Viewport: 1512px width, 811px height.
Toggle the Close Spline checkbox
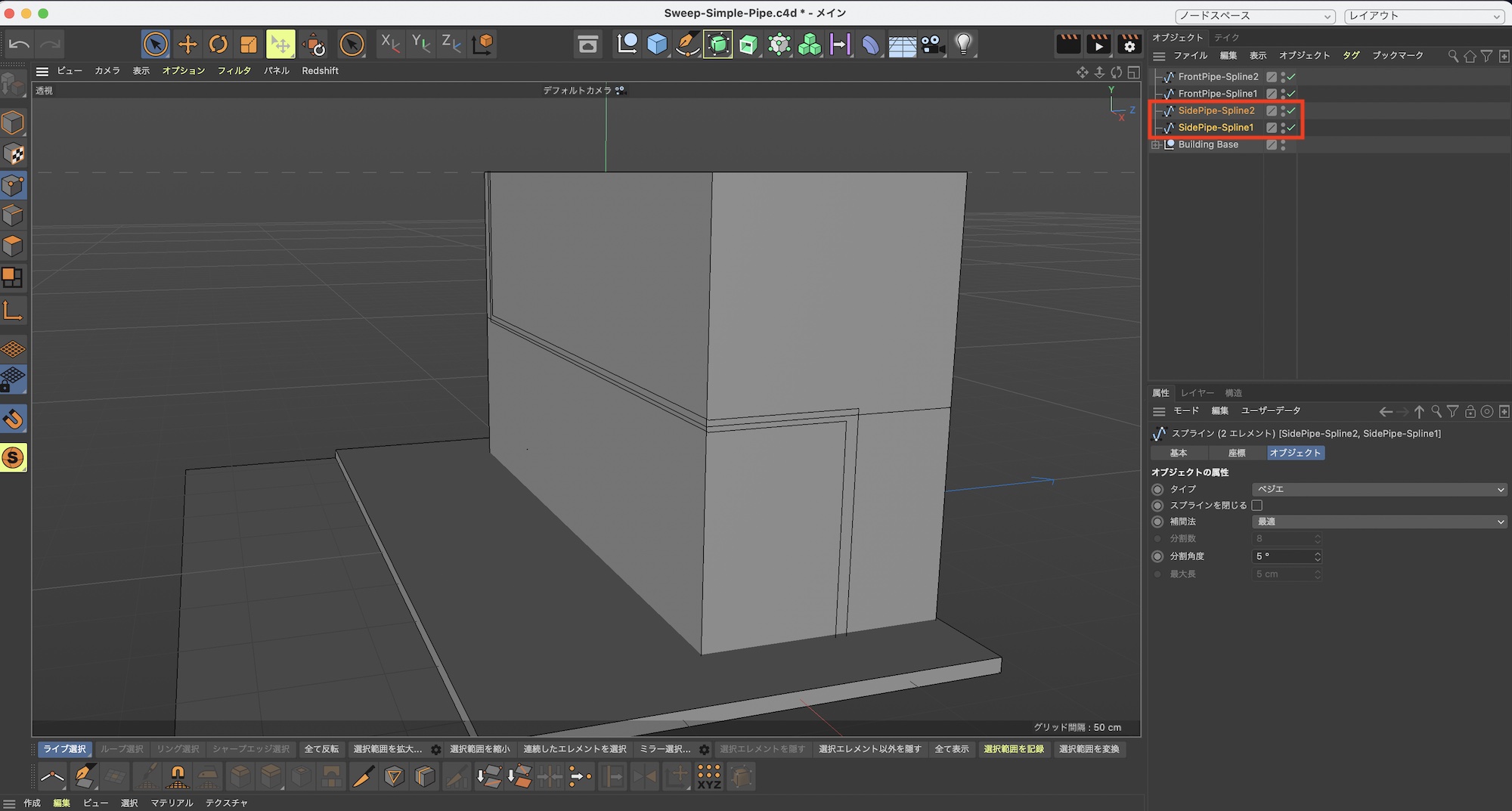(x=1257, y=506)
